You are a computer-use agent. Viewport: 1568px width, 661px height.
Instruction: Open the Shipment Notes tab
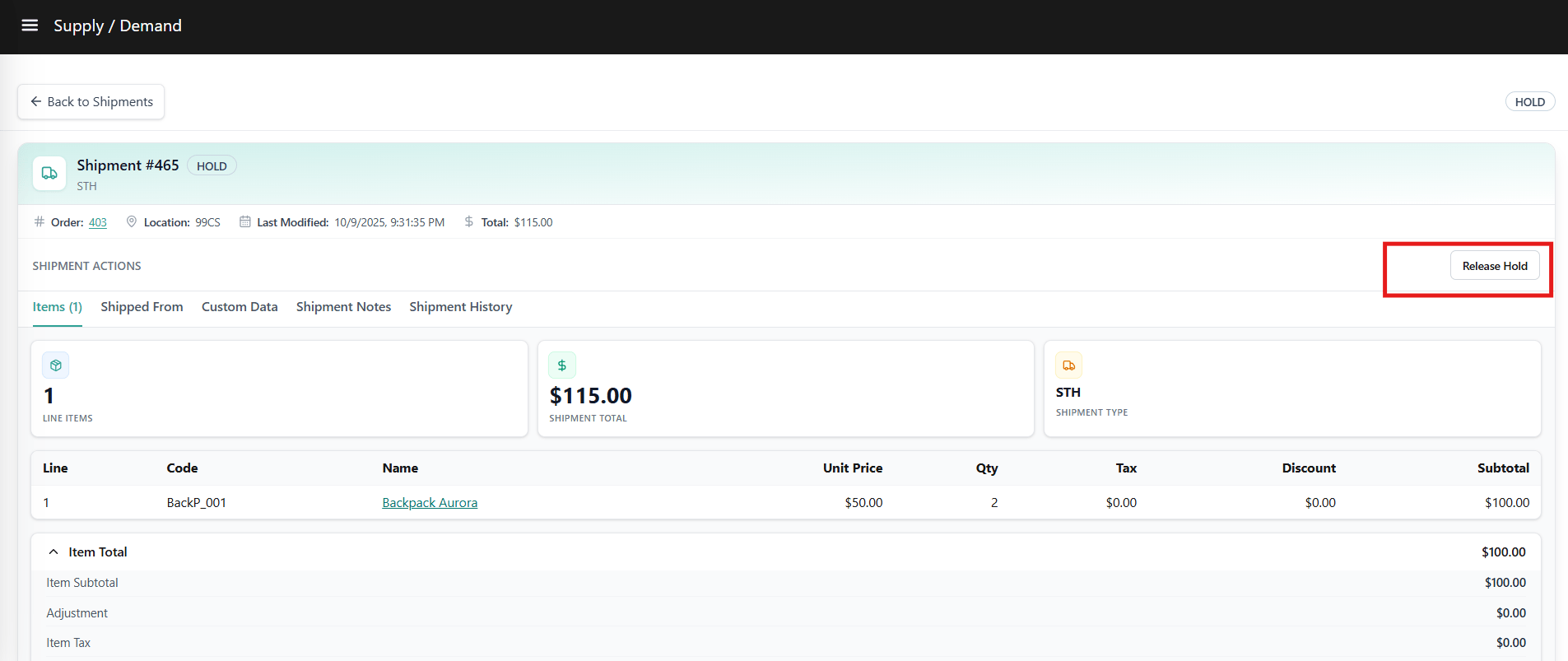[x=343, y=307]
